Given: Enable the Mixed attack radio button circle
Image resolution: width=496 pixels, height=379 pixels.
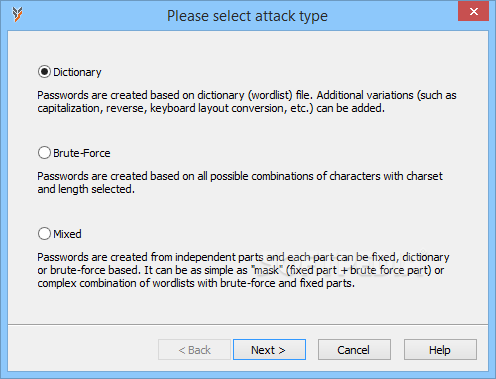Looking at the screenshot, I should click(44, 234).
